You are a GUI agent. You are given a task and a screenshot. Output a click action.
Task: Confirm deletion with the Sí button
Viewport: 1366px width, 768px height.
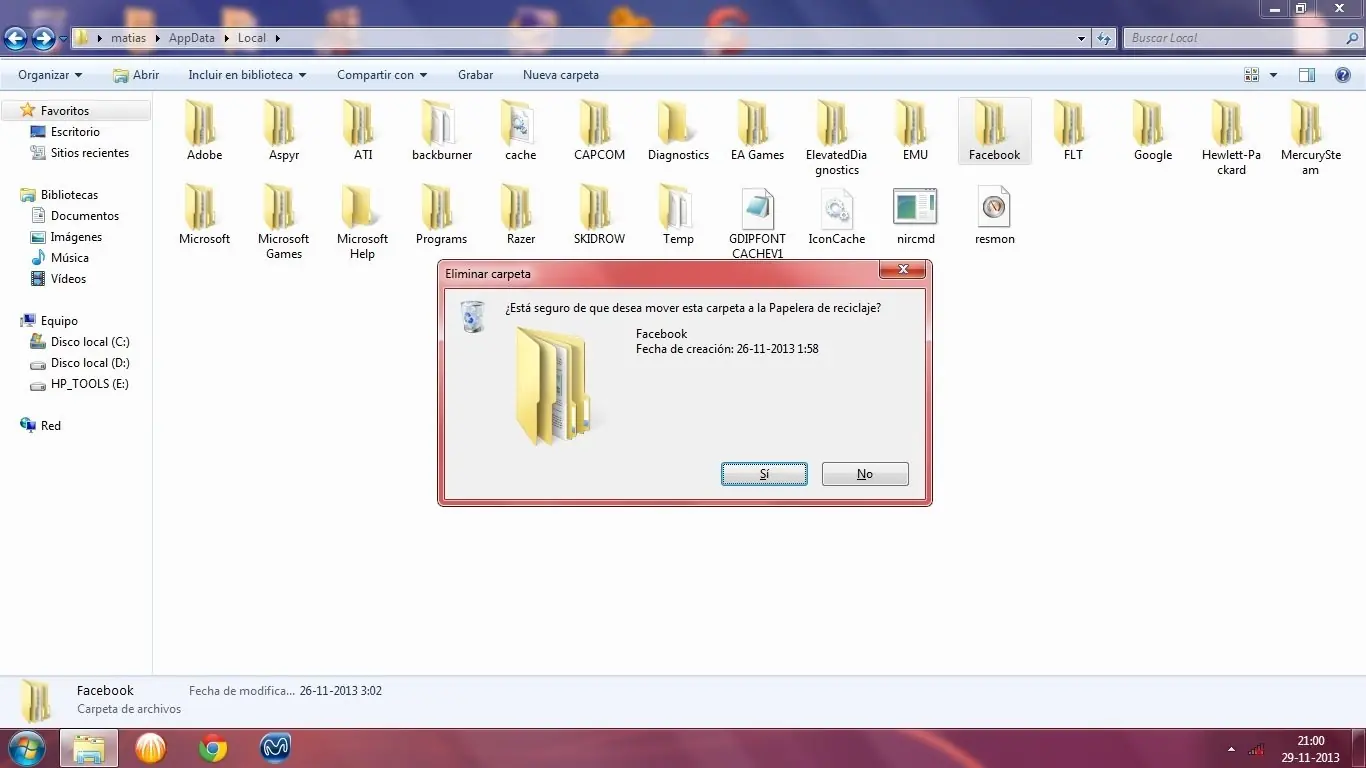(x=764, y=474)
